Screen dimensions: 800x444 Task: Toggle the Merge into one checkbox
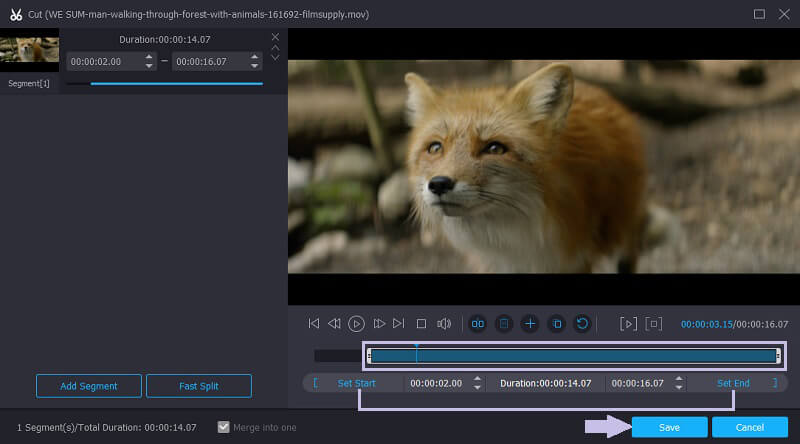[x=224, y=427]
